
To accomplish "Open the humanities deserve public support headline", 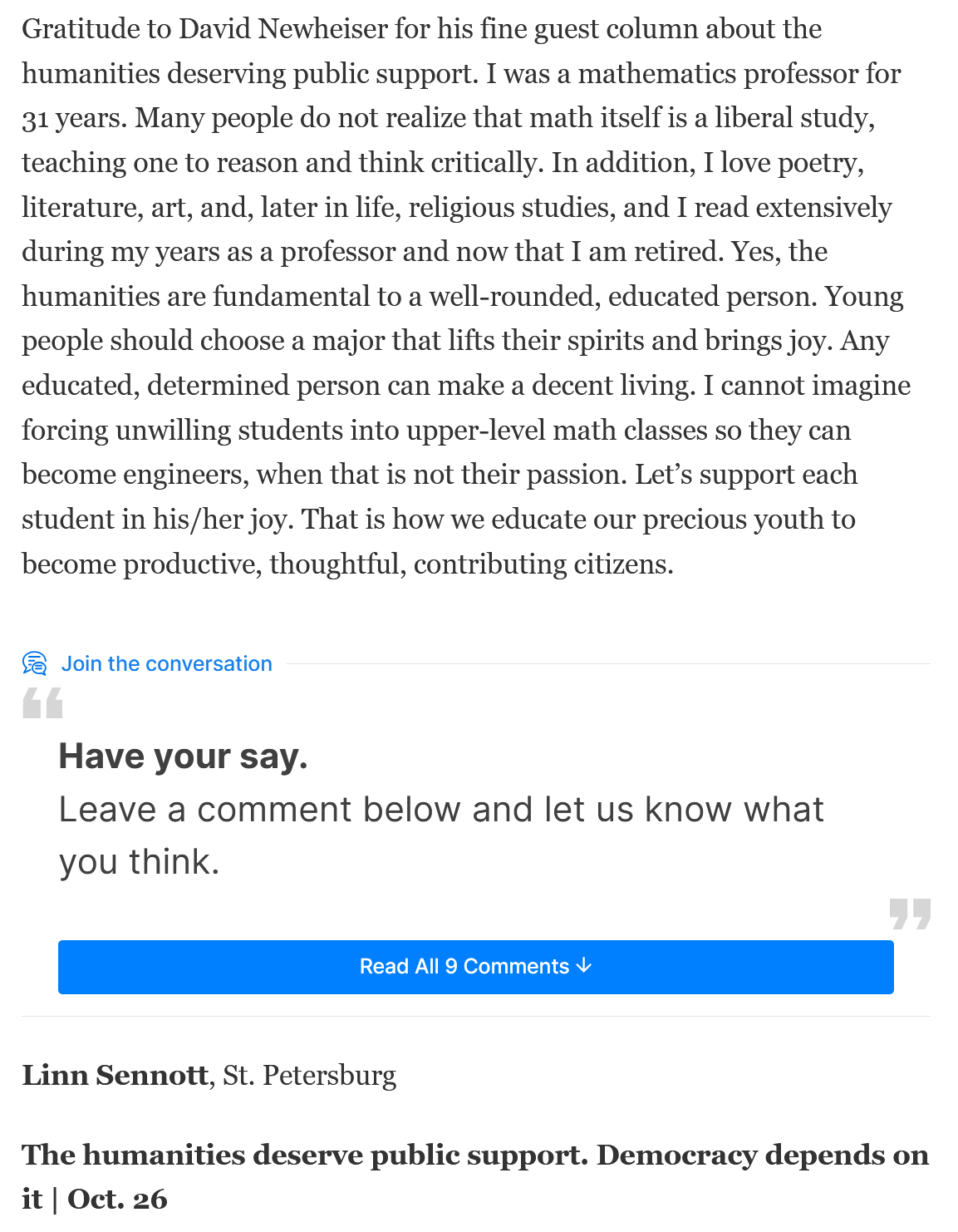I will (474, 1156).
